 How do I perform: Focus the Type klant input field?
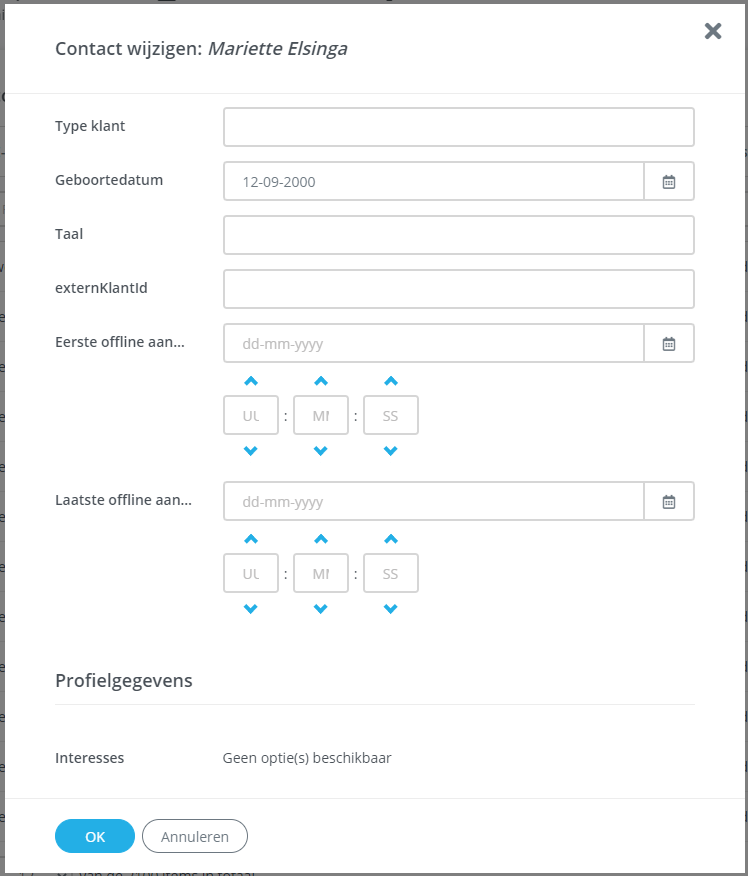tap(458, 128)
